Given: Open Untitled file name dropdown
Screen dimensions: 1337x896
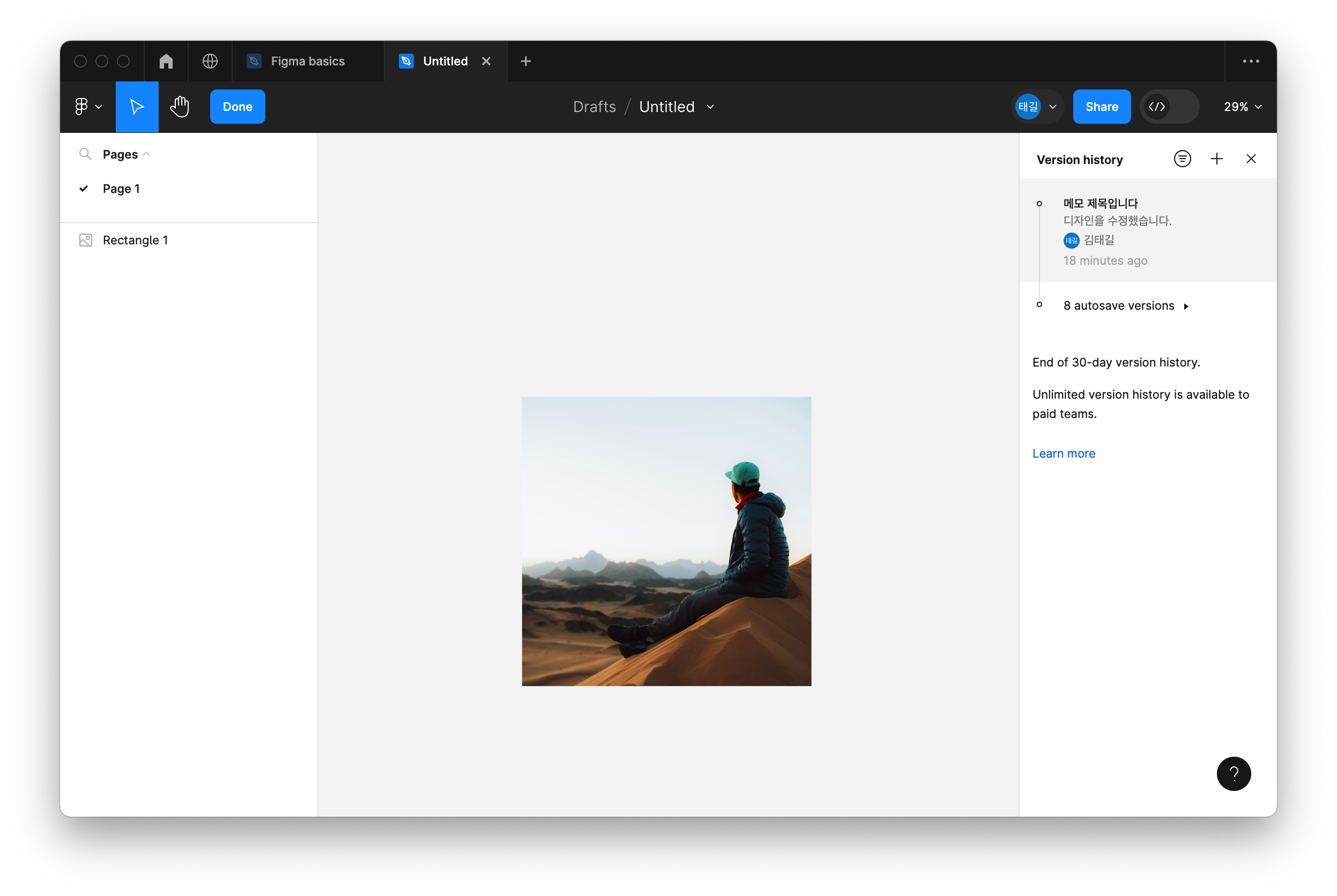Looking at the screenshot, I should (710, 107).
